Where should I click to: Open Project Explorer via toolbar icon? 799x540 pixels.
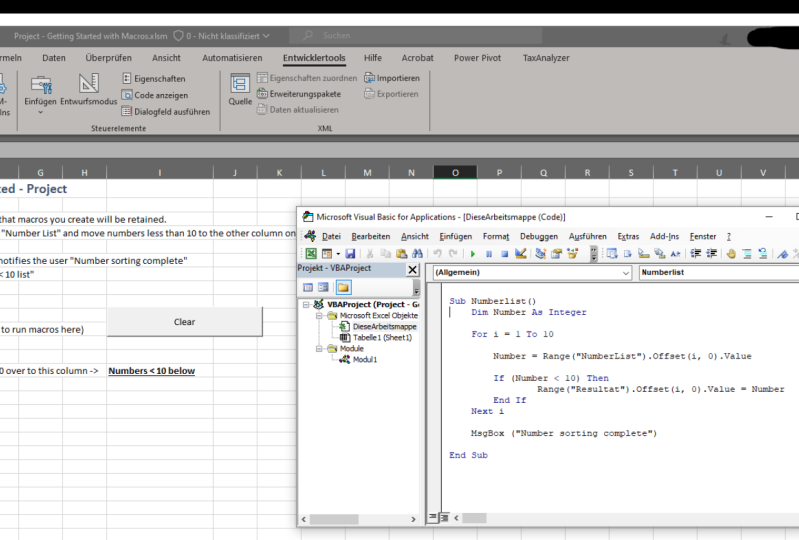(541, 253)
